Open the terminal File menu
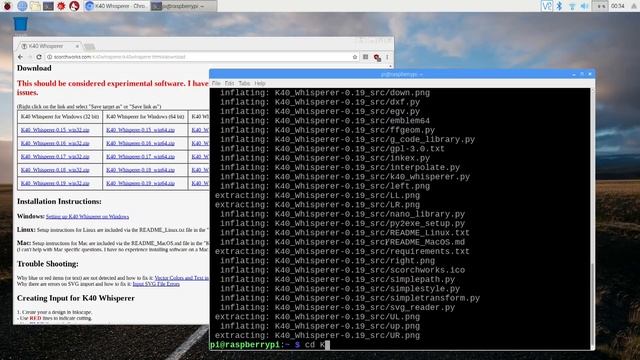The width and height of the screenshot is (640, 360). [x=216, y=83]
